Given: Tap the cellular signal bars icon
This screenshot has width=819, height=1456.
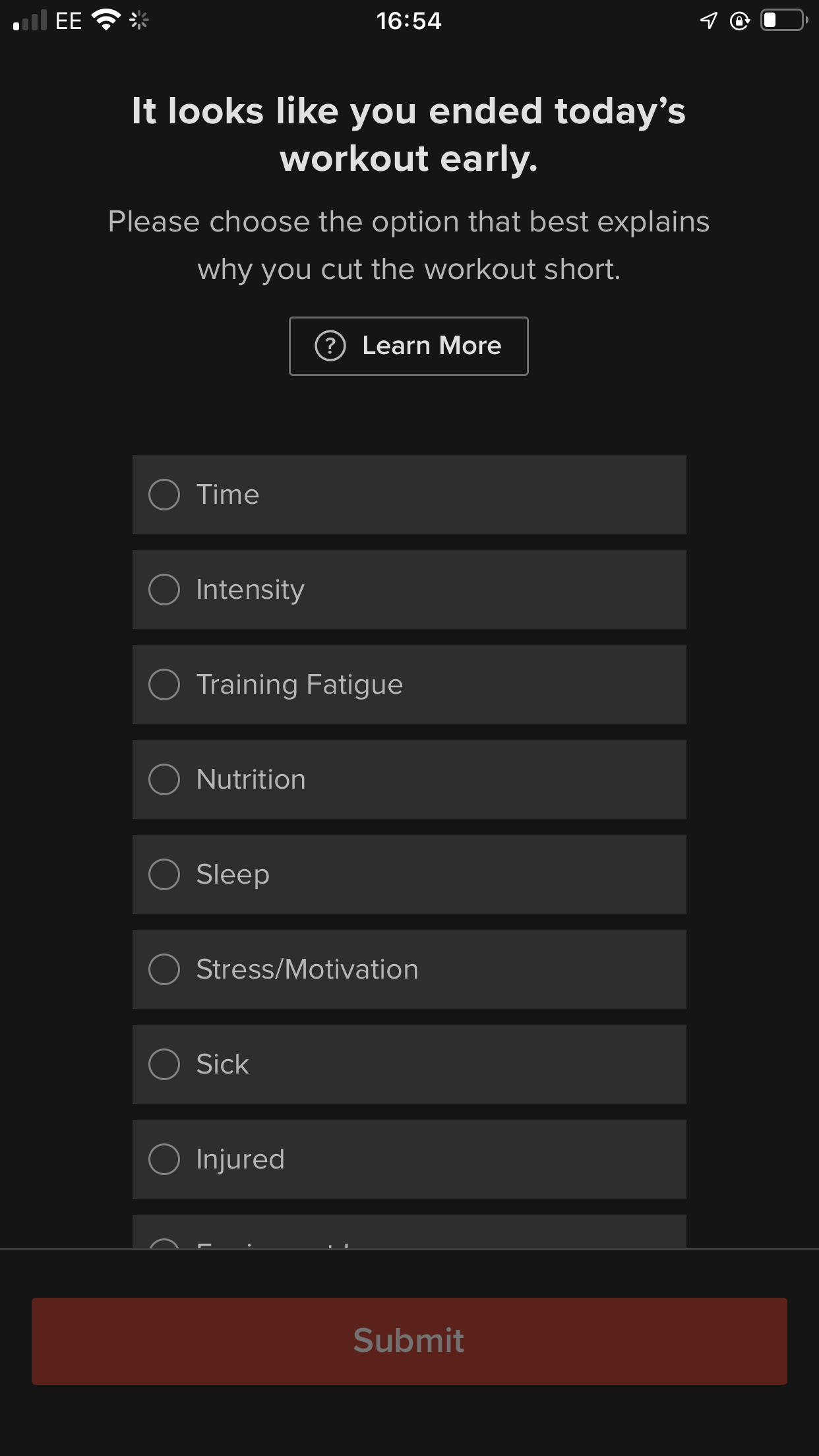Looking at the screenshot, I should (x=30, y=20).
